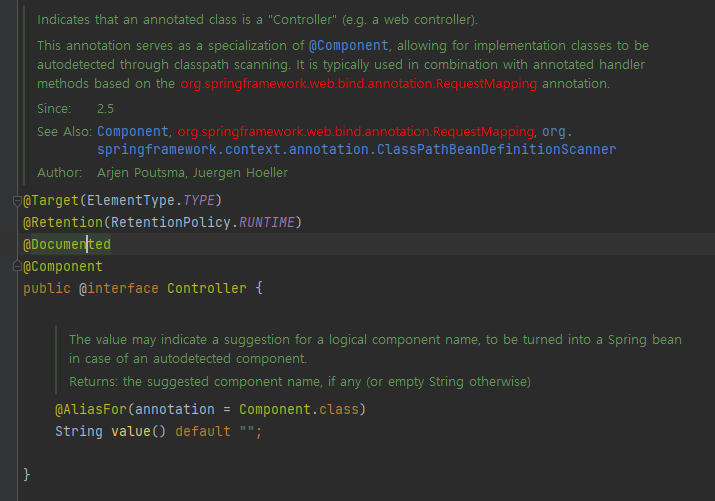Image resolution: width=715 pixels, height=501 pixels.
Task: Open RequestMapping link in See Also row
Action: coord(355,132)
